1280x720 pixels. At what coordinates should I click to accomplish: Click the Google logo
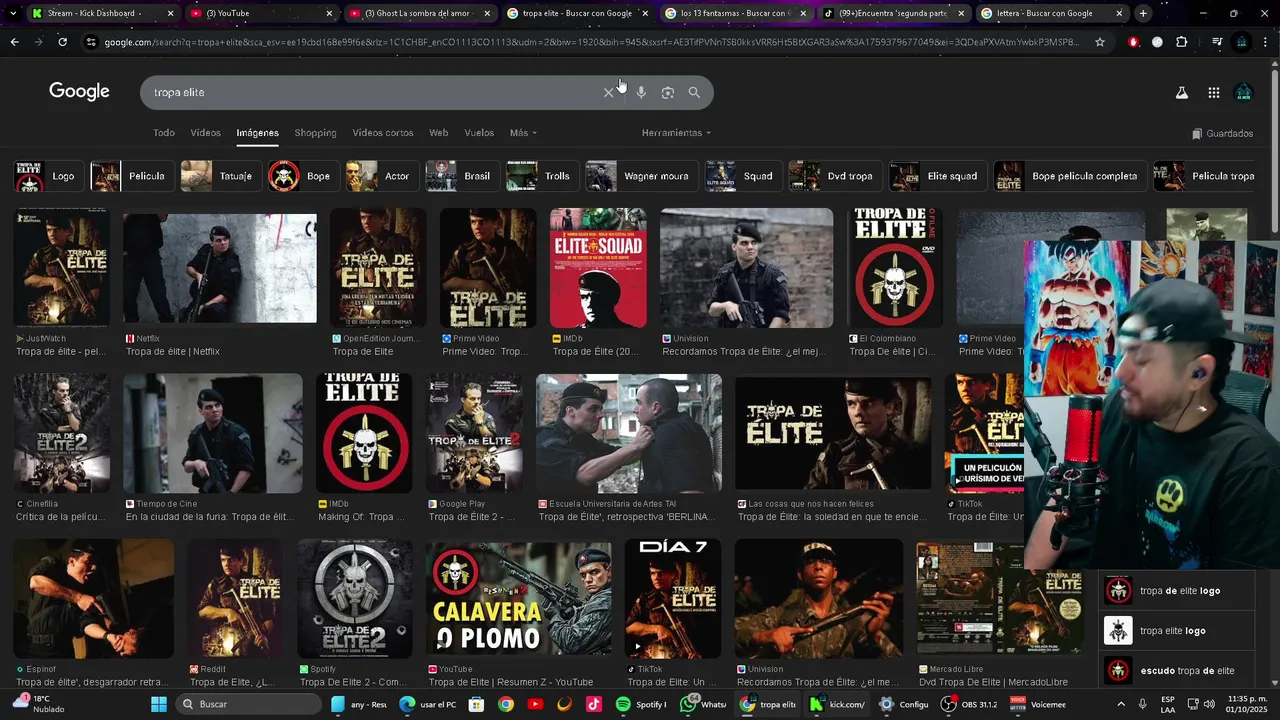click(79, 92)
